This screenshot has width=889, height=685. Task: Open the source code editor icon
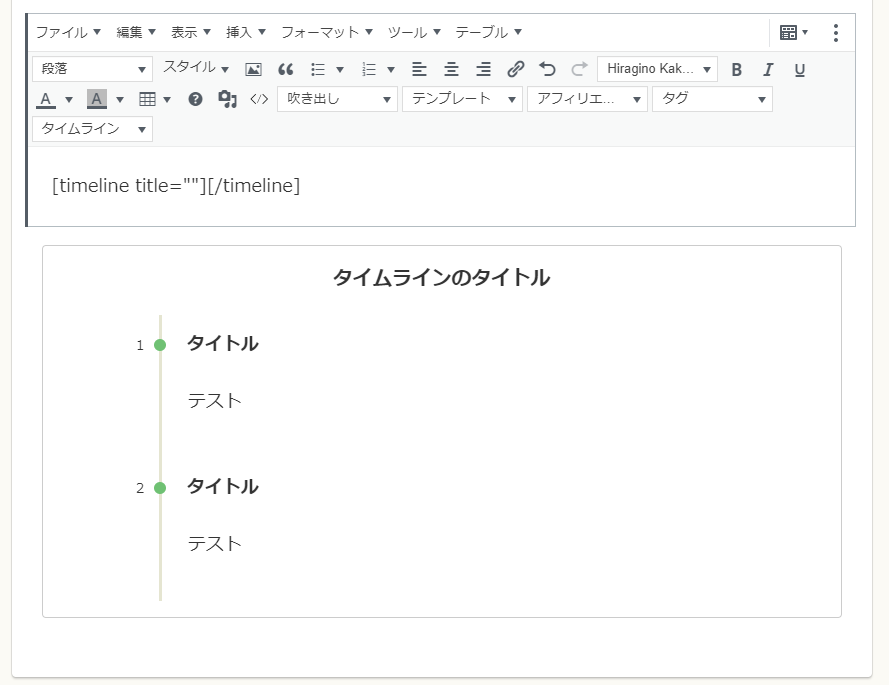tap(259, 99)
